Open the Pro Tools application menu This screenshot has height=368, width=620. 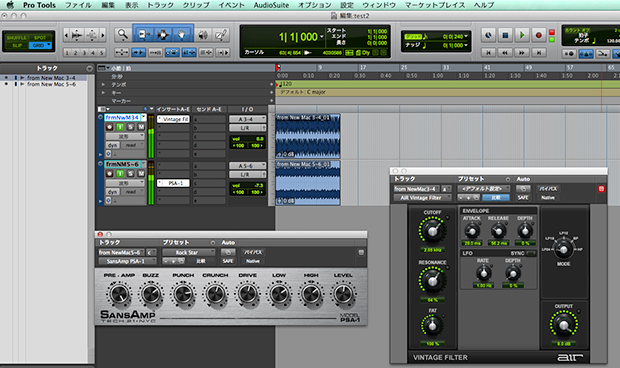click(x=39, y=5)
